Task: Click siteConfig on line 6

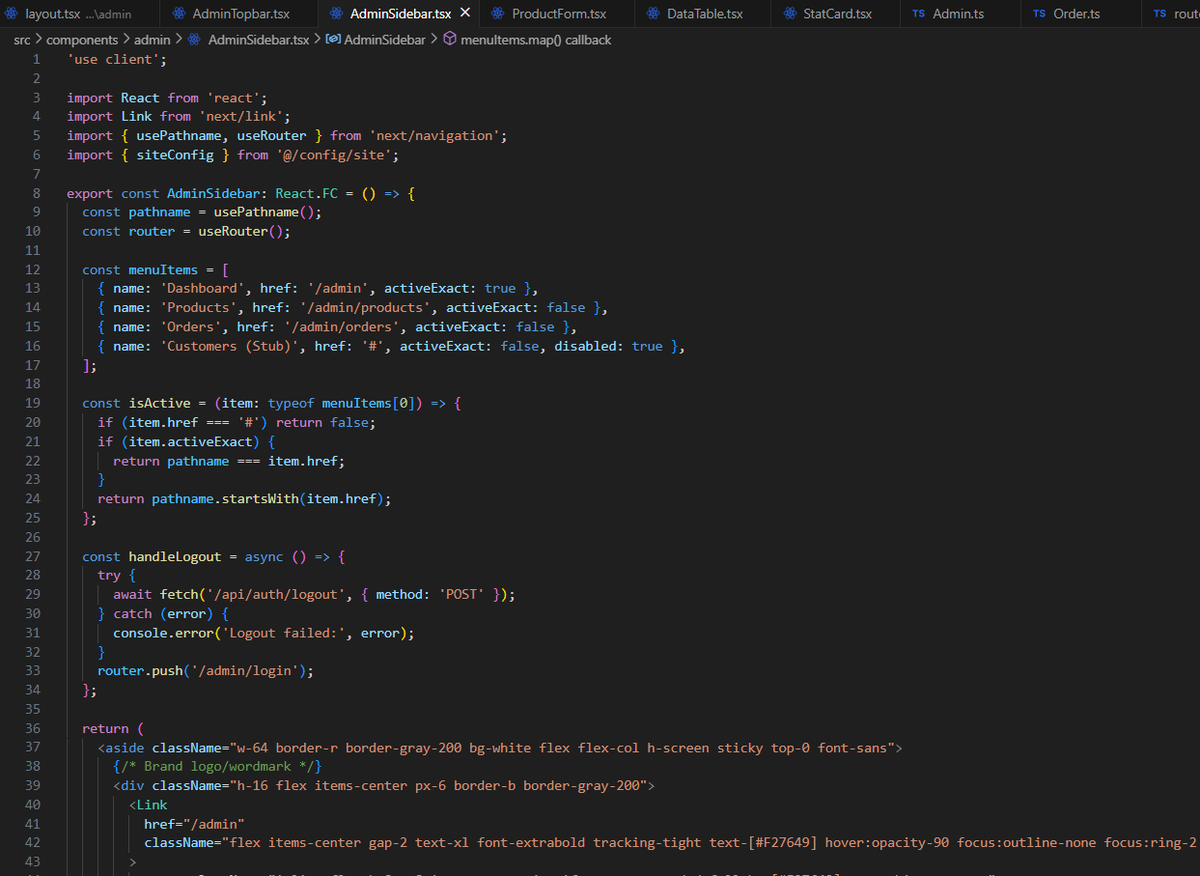Action: 175,155
